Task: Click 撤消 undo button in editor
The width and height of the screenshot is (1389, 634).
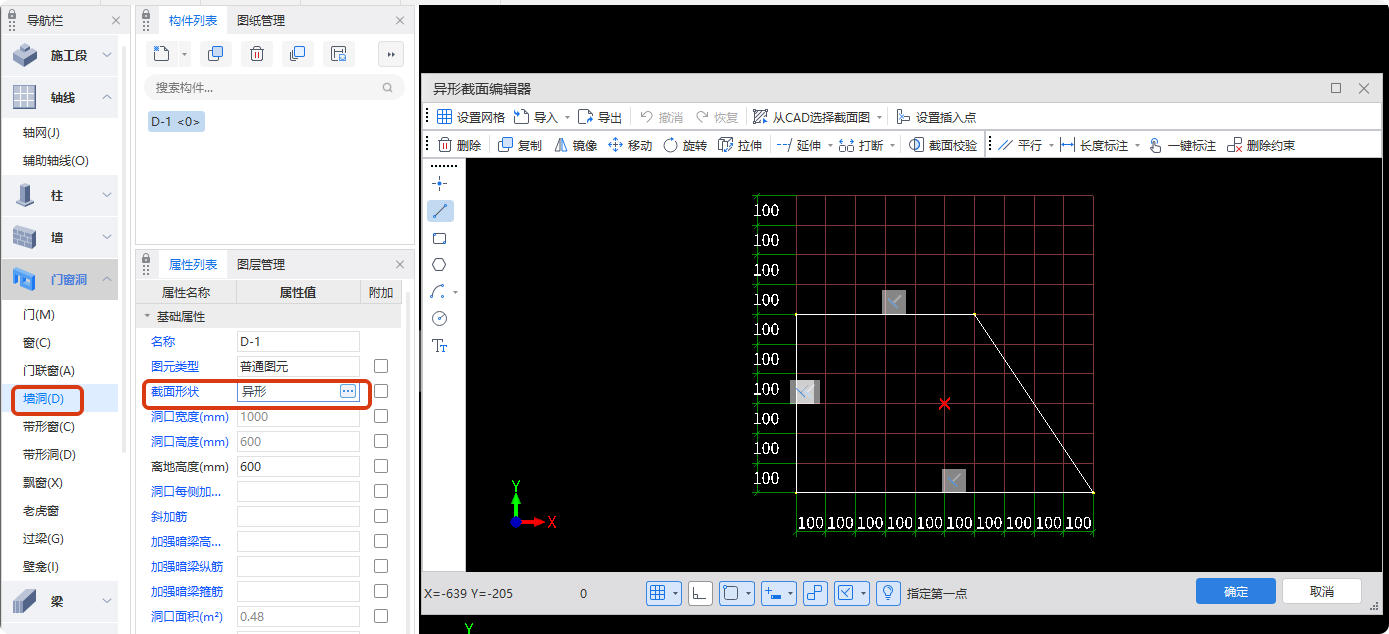Action: pyautogui.click(x=662, y=117)
